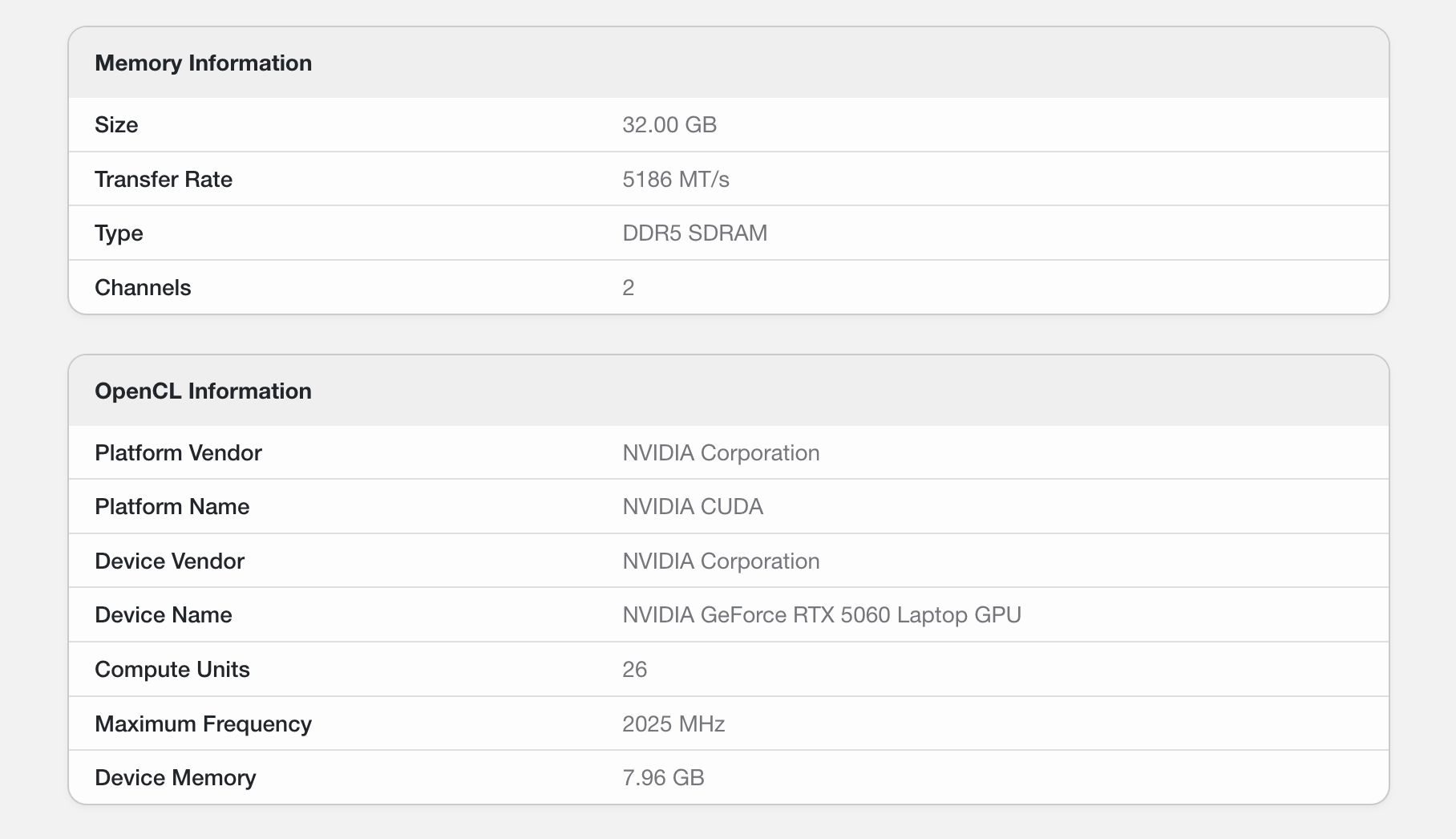The height and width of the screenshot is (839, 1456).
Task: Click the NVIDIA GeForce RTX 5060 Laptop GPU text
Action: pyautogui.click(x=822, y=615)
